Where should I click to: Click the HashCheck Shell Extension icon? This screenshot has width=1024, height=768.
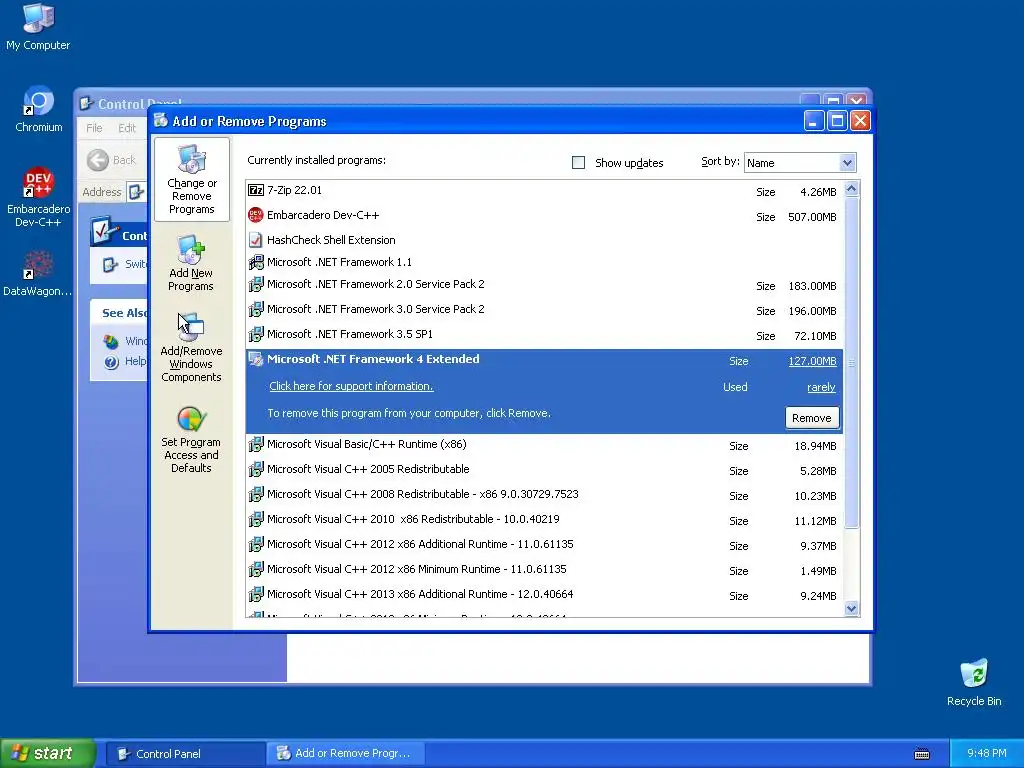click(x=256, y=240)
